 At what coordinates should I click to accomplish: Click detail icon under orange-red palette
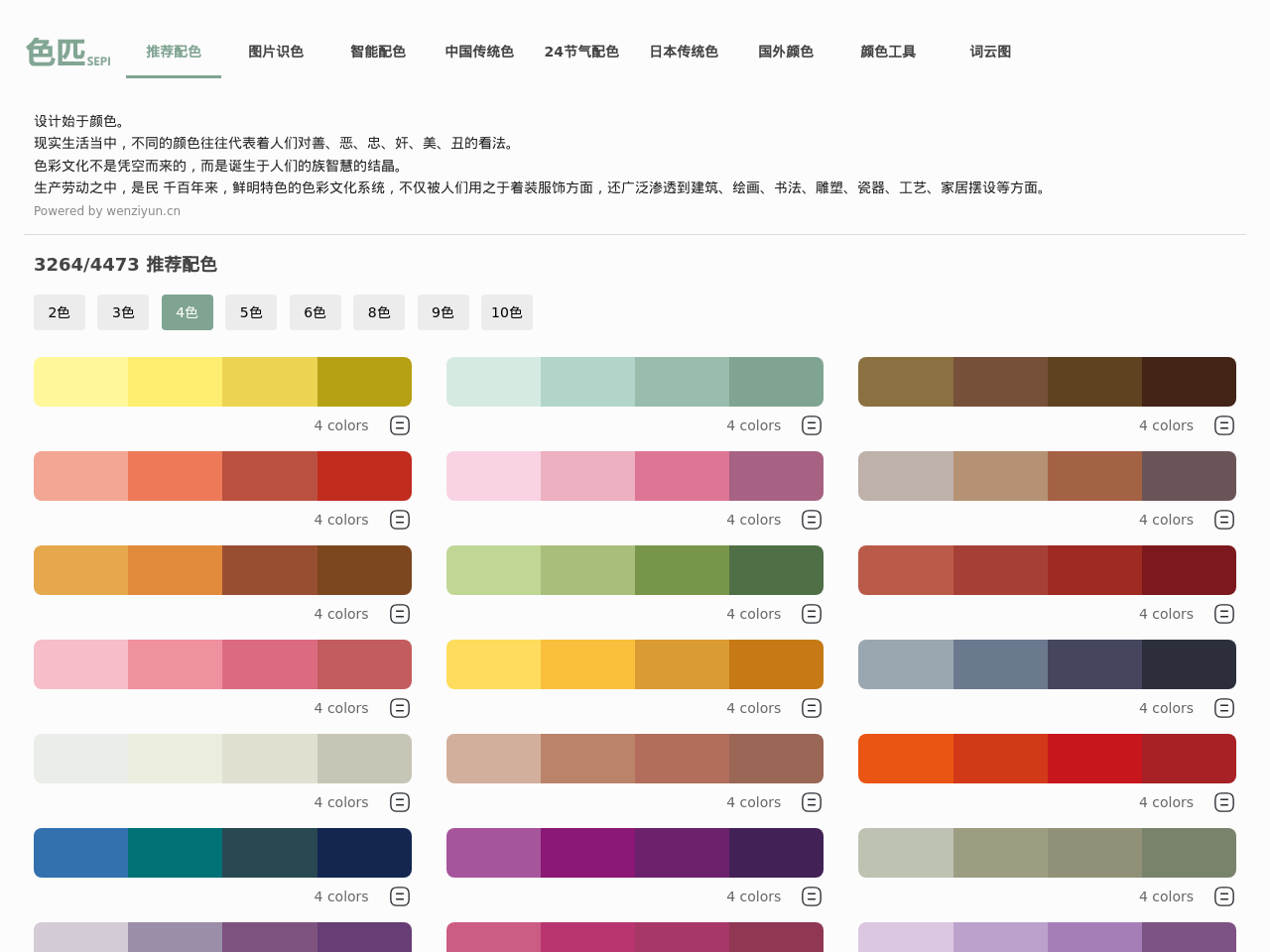tap(1224, 802)
